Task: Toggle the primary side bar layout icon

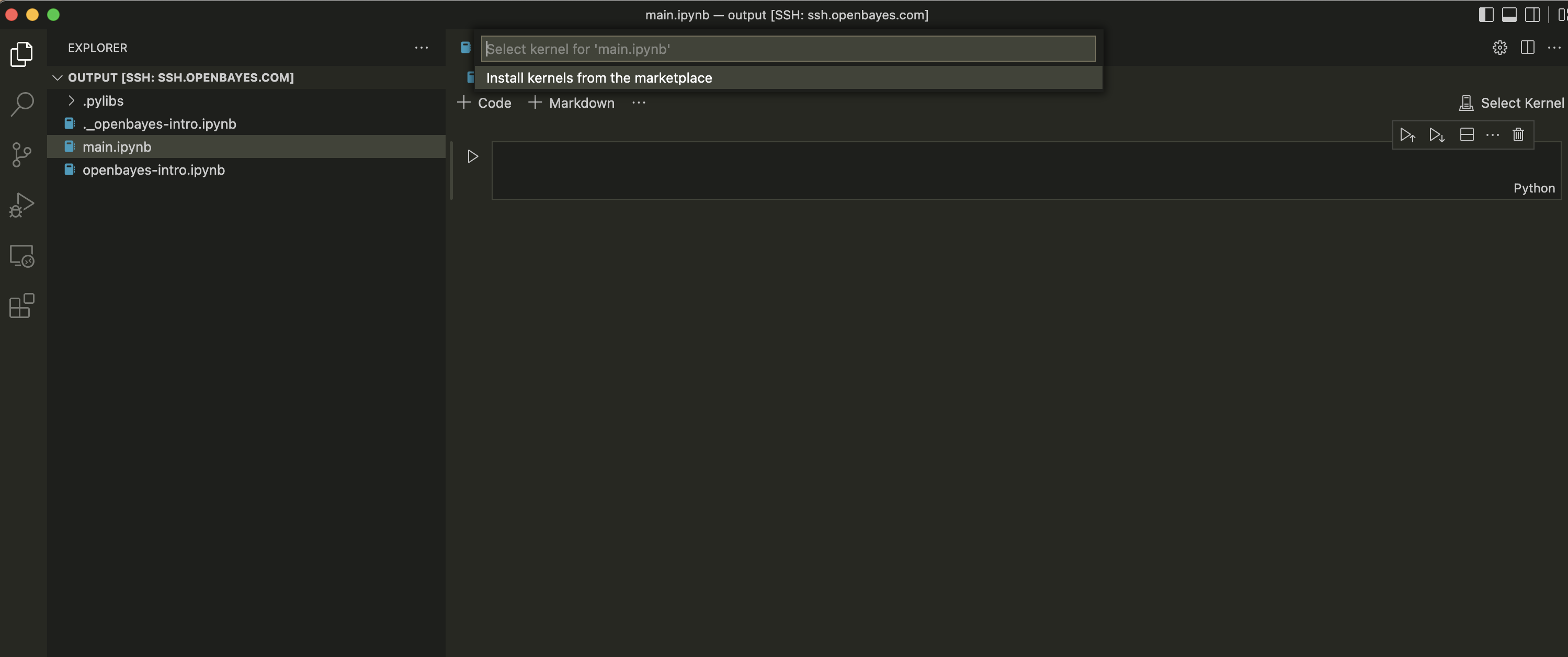Action: 1486,15
